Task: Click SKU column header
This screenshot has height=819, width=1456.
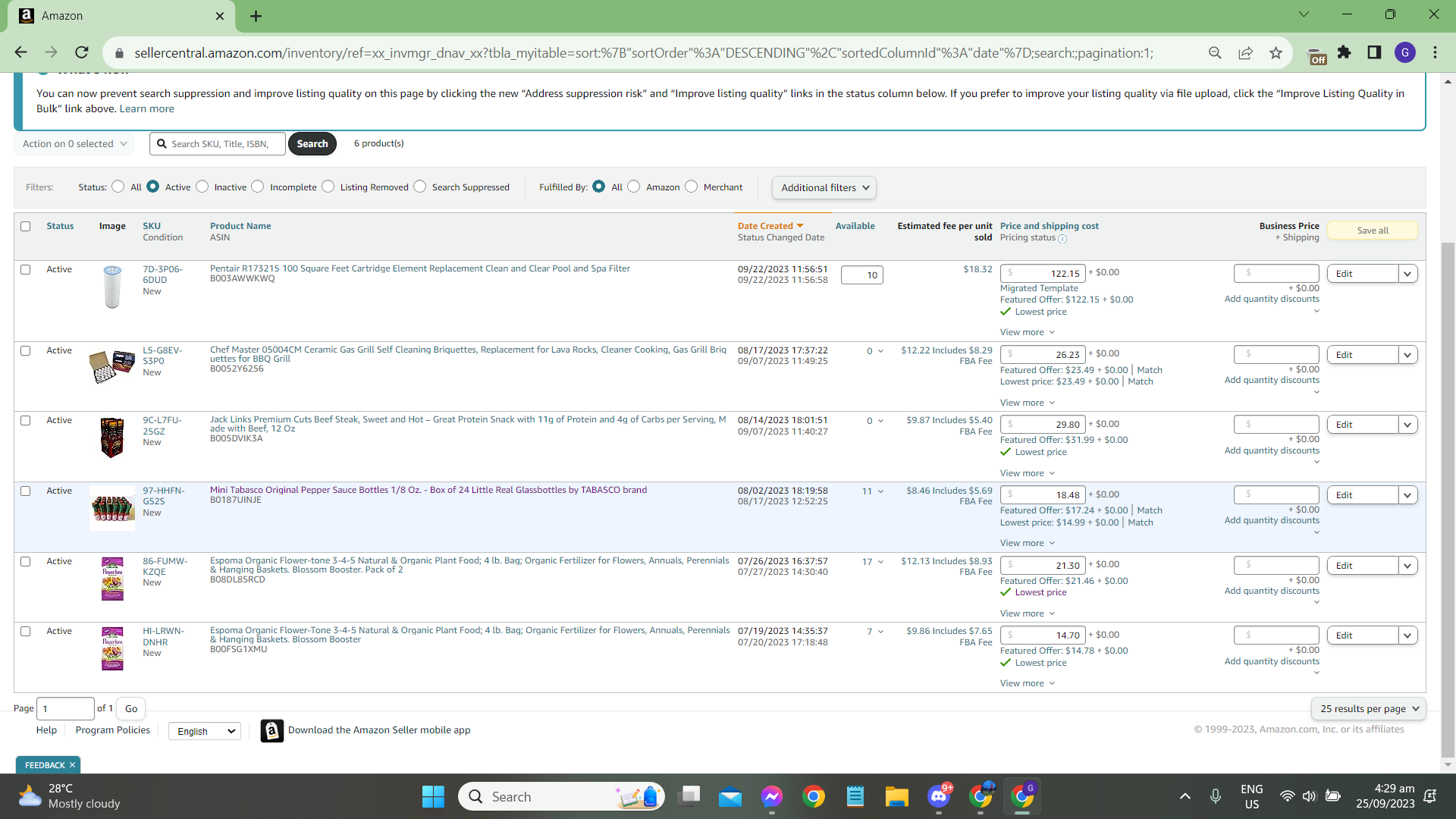Action: (152, 226)
